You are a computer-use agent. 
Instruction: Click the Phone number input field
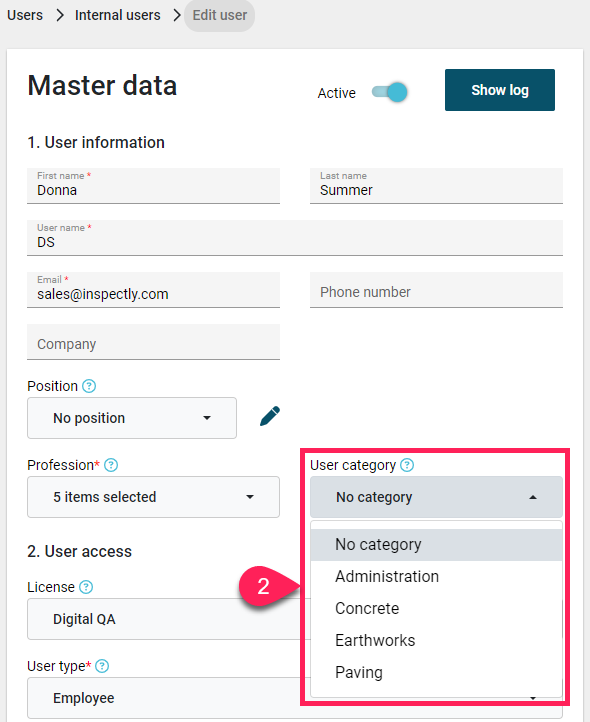coord(436,290)
